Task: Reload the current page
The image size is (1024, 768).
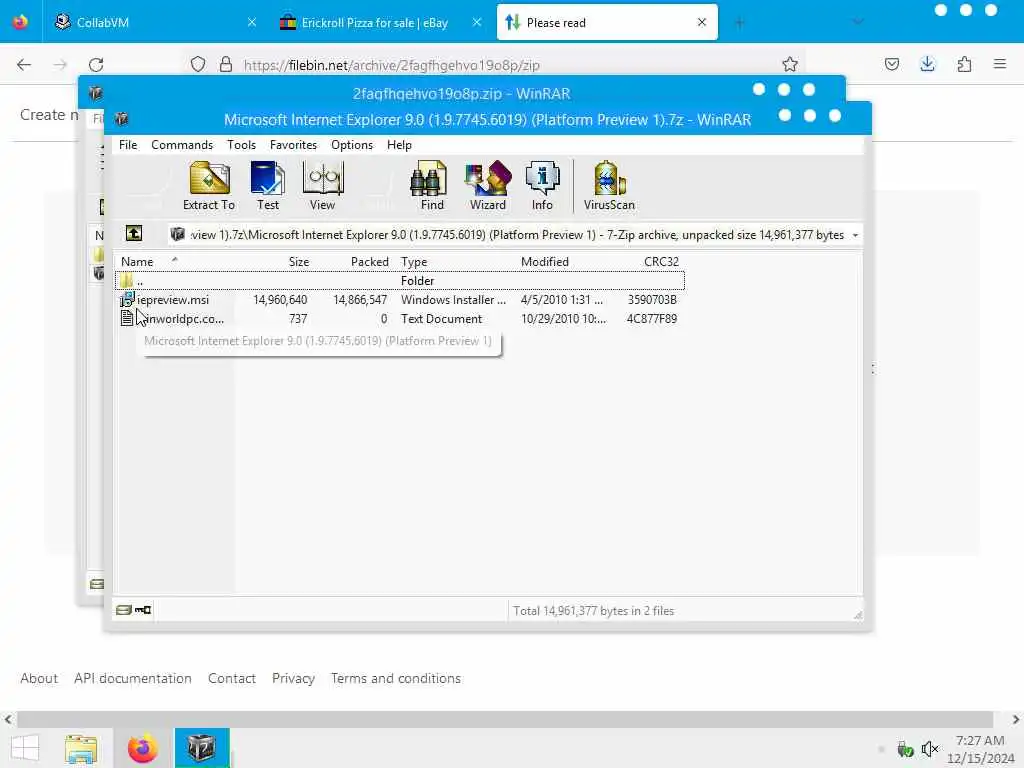Action: [96, 65]
